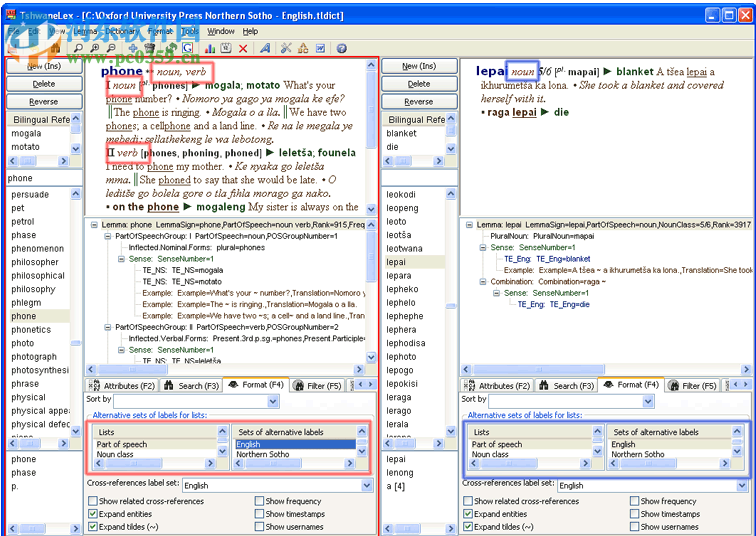Click the trash can delete icon
Image resolution: width=756 pixels, height=536 pixels.
pos(149,48)
